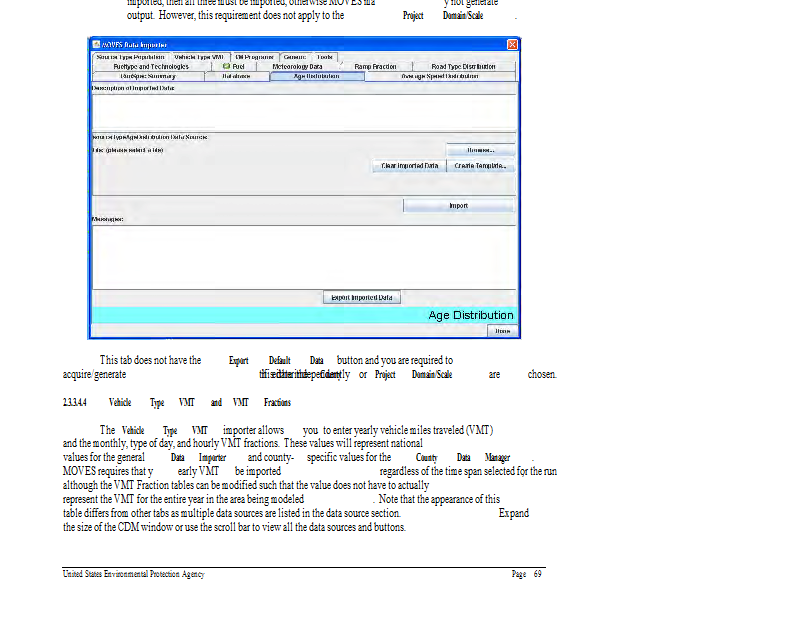Switch to Fueltype and Technologies tab
The width and height of the screenshot is (800, 618).
tap(150, 66)
